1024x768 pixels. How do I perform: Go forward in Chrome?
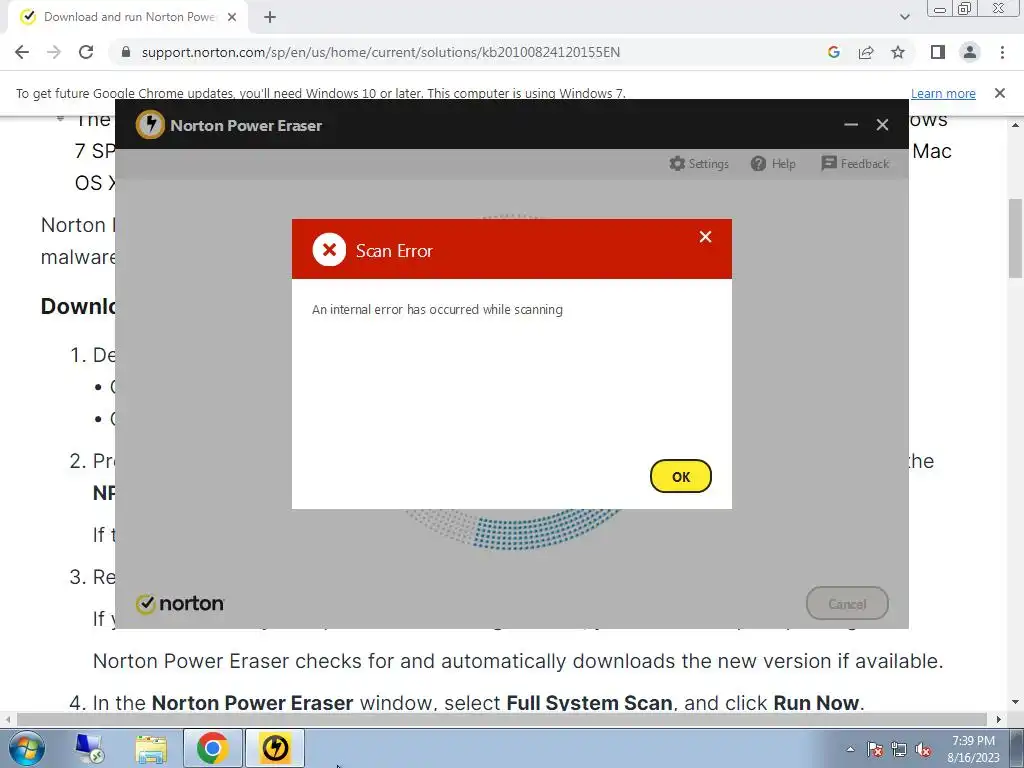54,52
